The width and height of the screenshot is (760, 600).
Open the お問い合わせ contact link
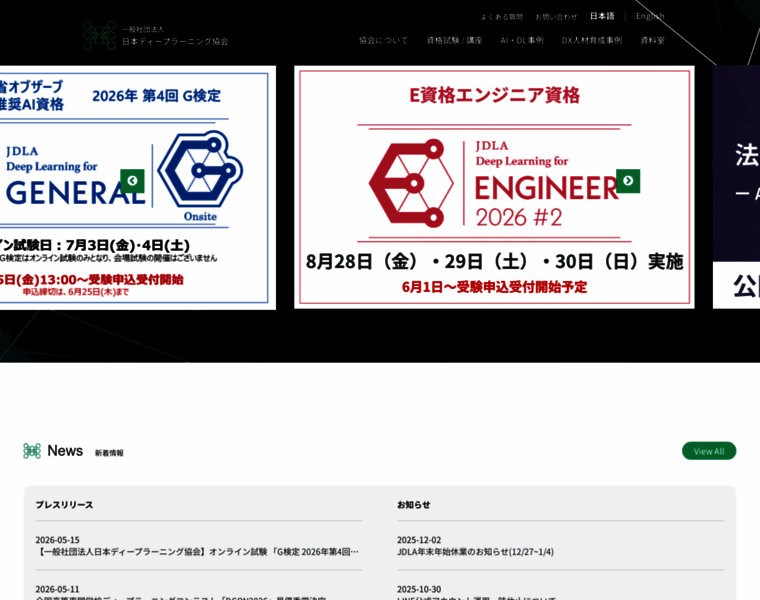[556, 17]
